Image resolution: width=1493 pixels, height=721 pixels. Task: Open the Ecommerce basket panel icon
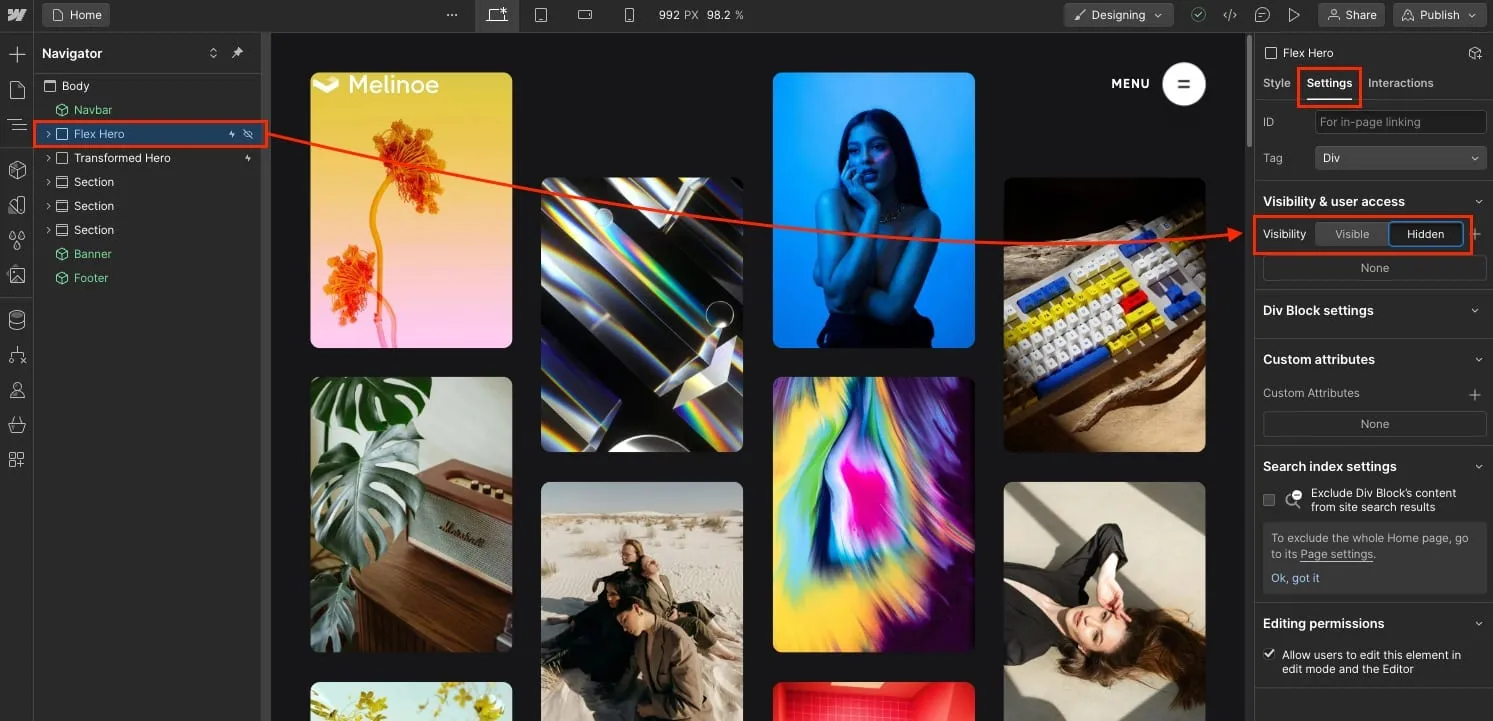[17, 425]
